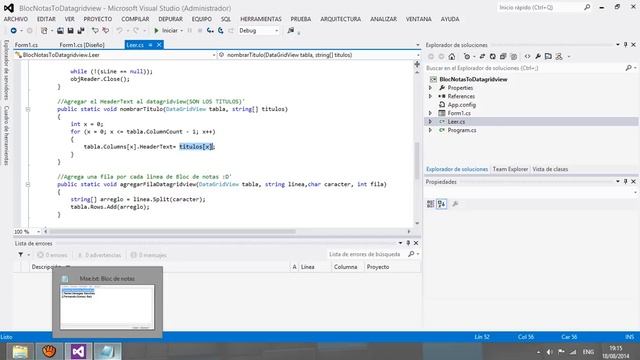Click the editor horizontal scrollbar thumb
The width and height of the screenshot is (640, 360).
[172, 231]
